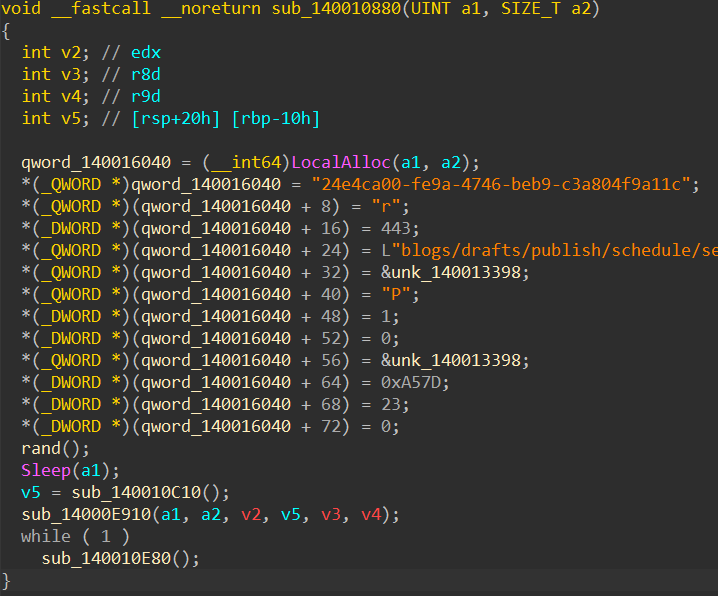Screen dimensions: 718x596
Task: Select the UINT a1 parameter in signature
Action: (445, 8)
